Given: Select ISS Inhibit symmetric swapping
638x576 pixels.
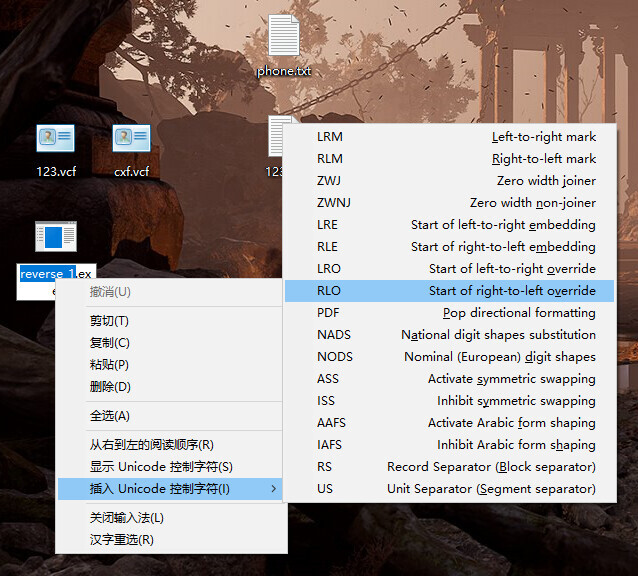Looking at the screenshot, I should click(450, 400).
